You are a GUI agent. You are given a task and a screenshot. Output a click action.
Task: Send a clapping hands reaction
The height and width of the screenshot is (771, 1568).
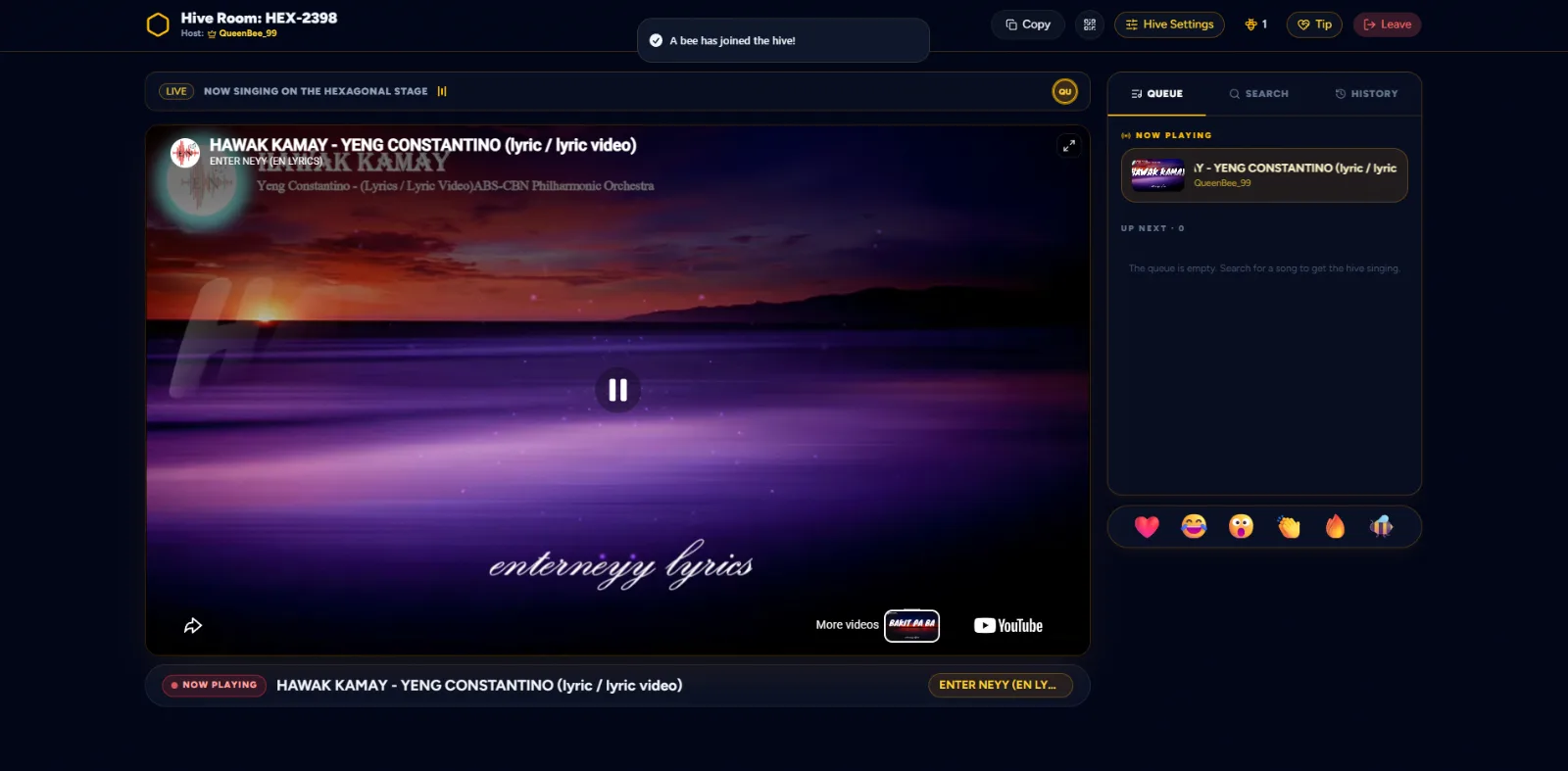point(1289,527)
